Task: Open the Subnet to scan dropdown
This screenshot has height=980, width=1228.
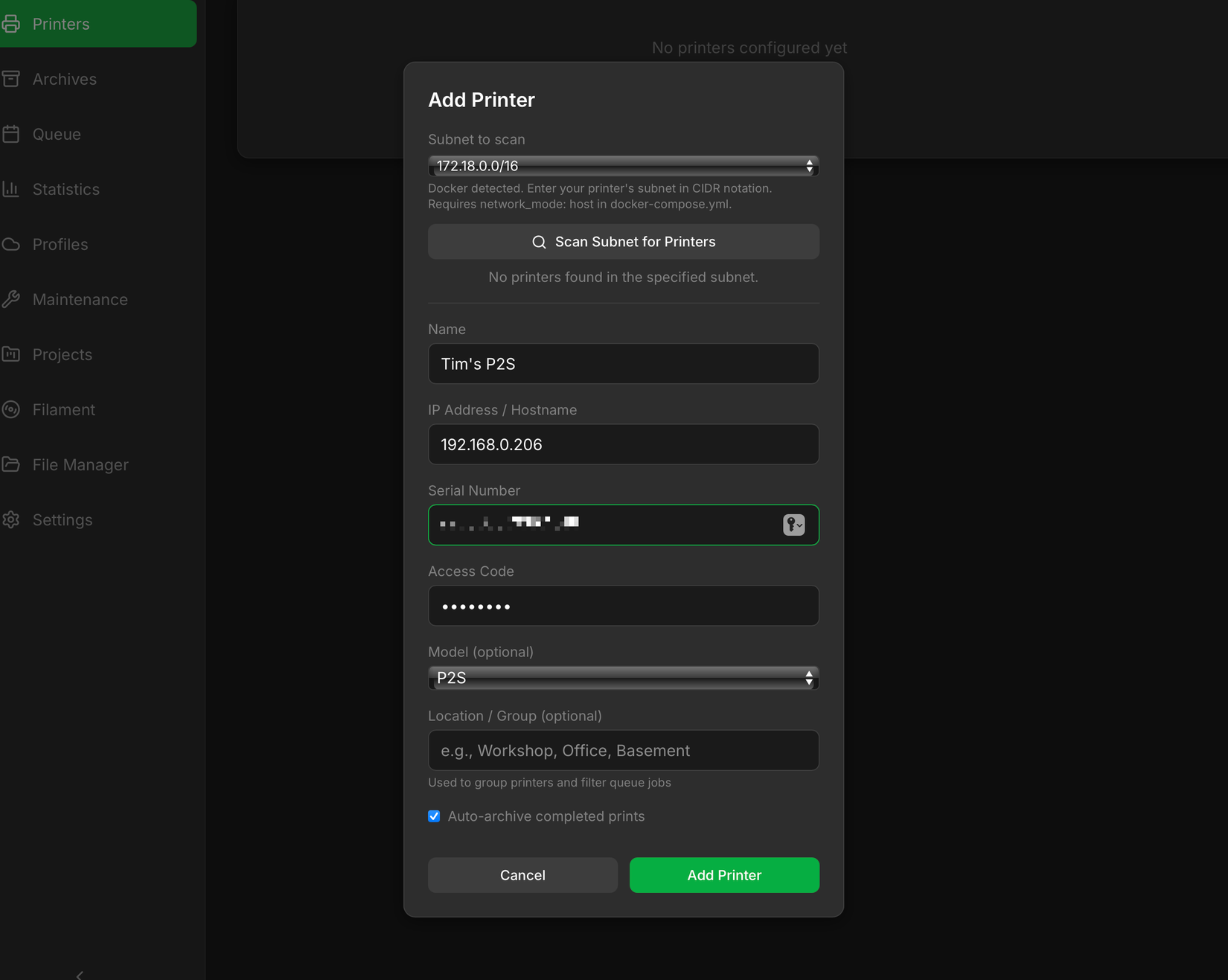Action: (x=623, y=166)
